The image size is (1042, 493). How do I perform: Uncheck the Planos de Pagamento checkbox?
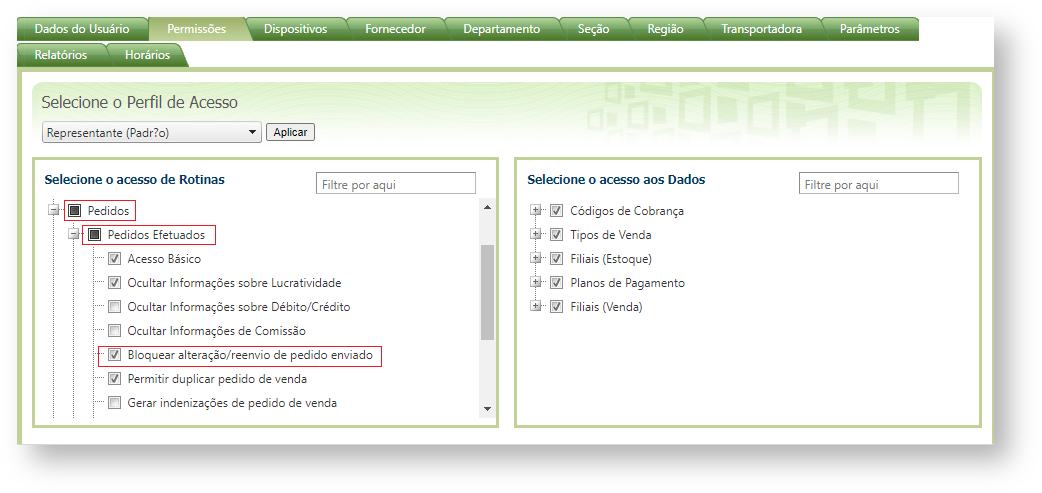(557, 282)
